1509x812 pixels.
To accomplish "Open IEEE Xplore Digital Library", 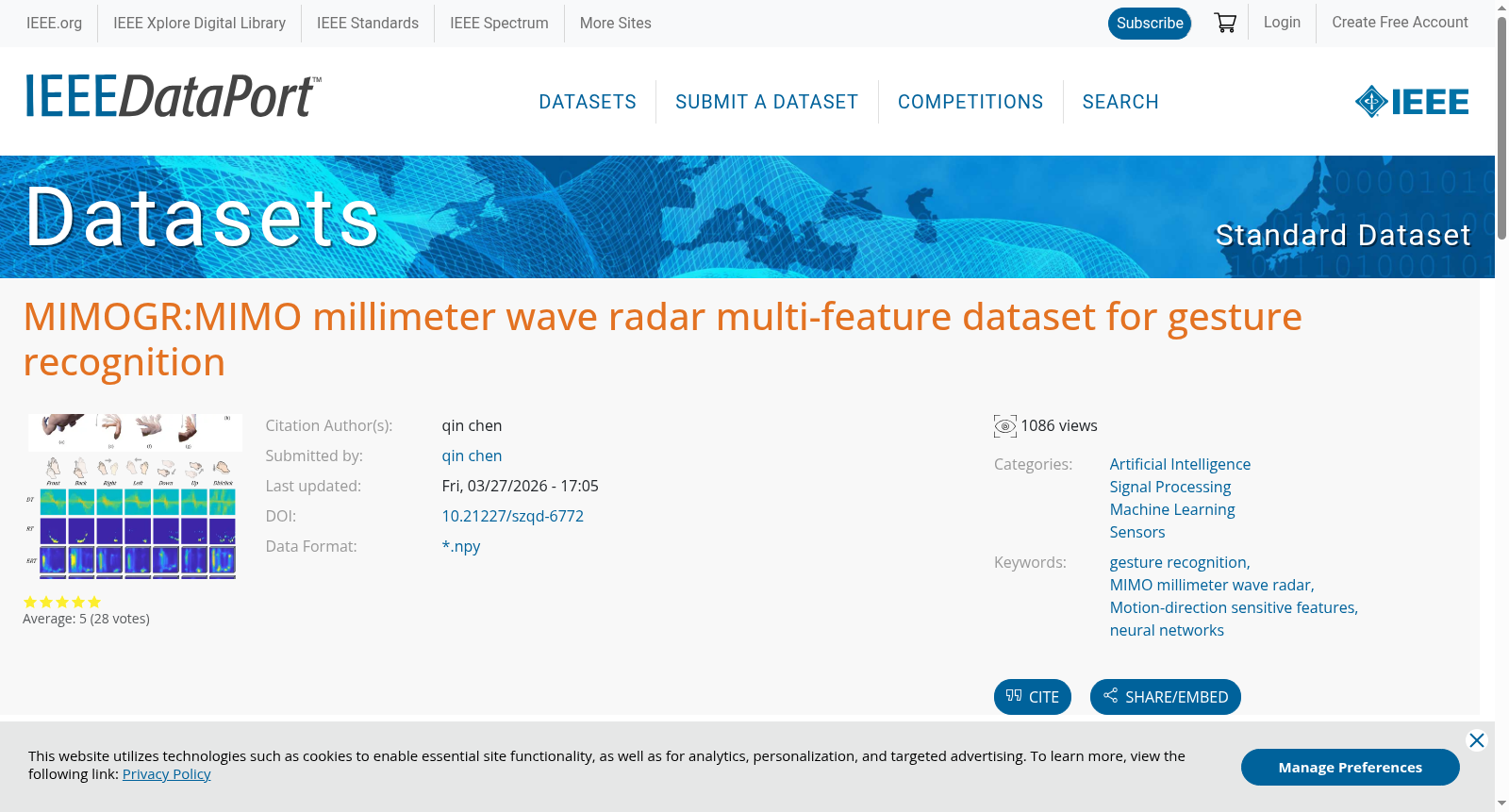I will [199, 23].
